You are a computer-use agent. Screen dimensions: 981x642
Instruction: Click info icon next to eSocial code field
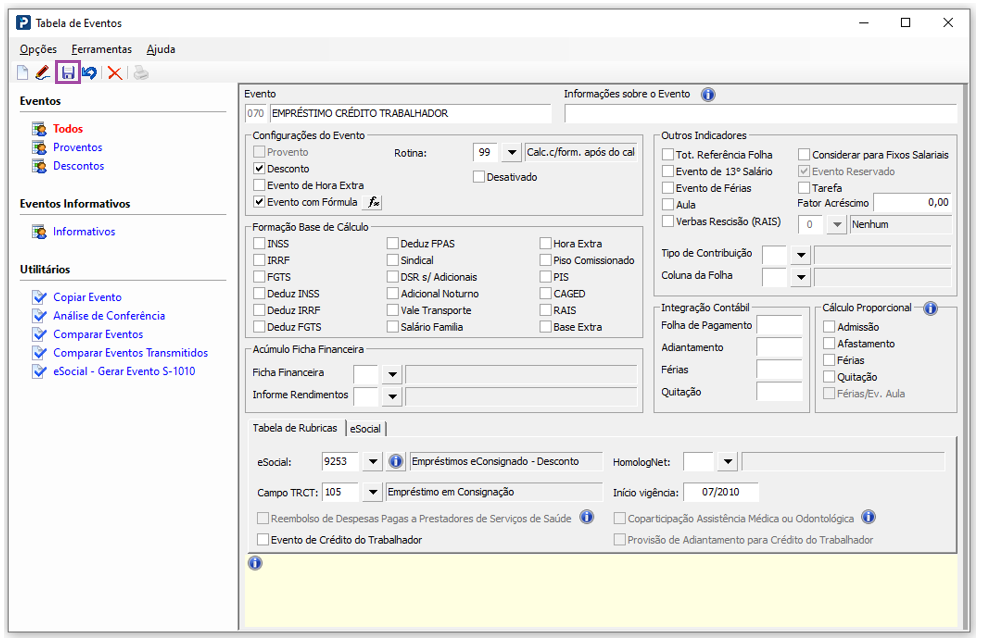[395, 462]
